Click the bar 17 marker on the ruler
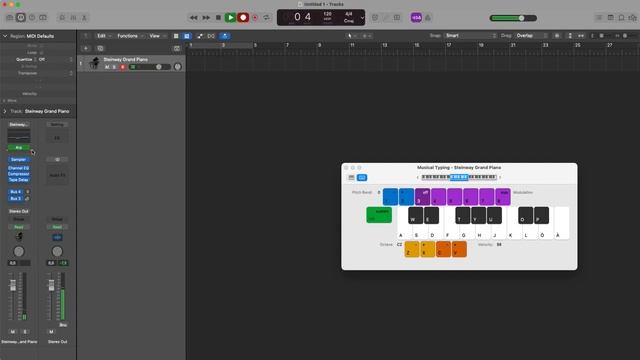This screenshot has width=640, height=360. tap(449, 45)
